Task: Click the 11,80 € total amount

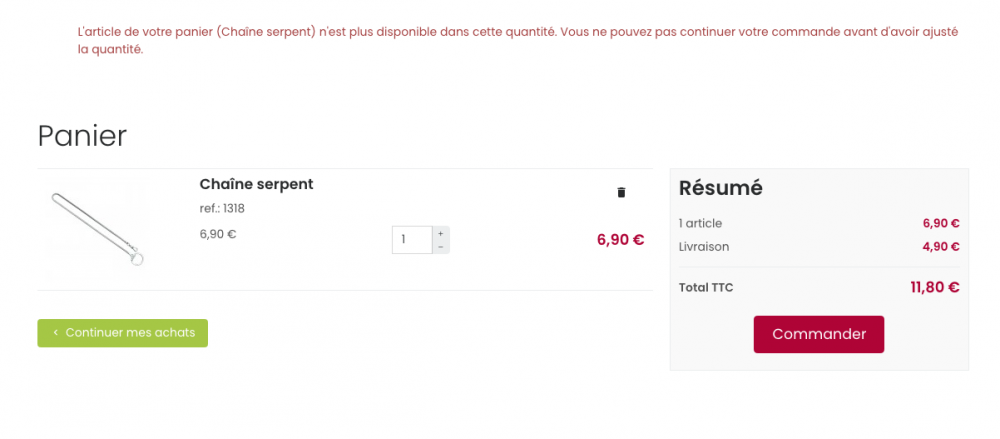Action: (x=934, y=288)
